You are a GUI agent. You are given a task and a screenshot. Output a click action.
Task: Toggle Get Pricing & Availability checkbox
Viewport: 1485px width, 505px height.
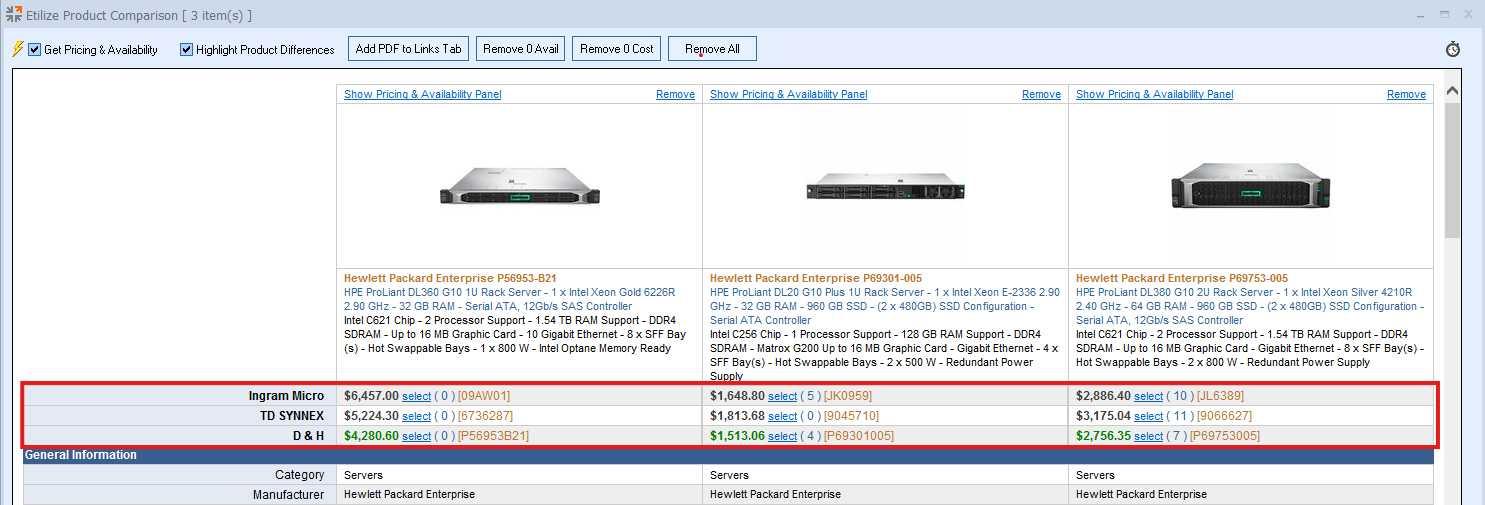pyautogui.click(x=35, y=49)
